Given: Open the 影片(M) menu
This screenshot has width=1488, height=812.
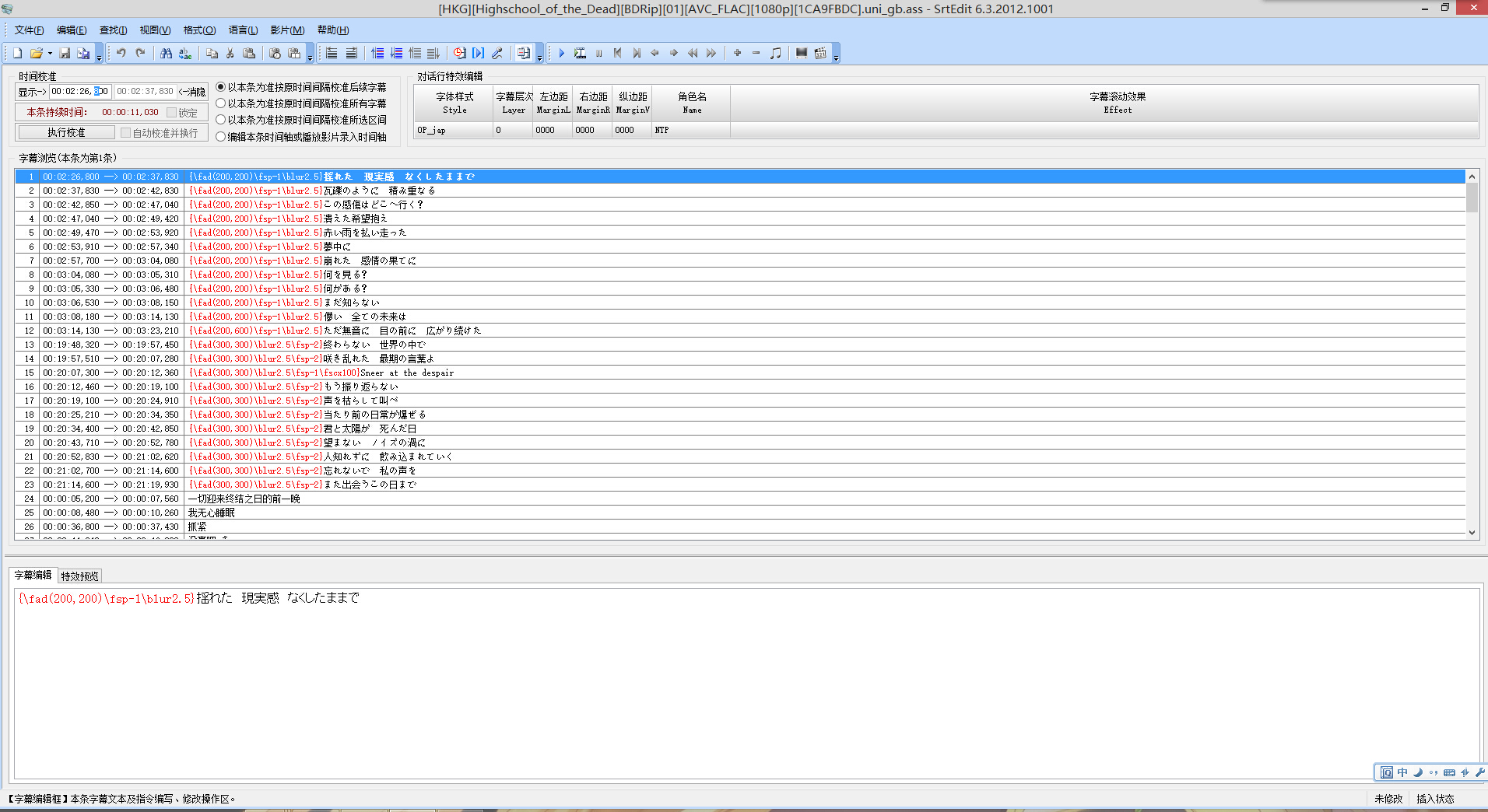Looking at the screenshot, I should (x=287, y=30).
